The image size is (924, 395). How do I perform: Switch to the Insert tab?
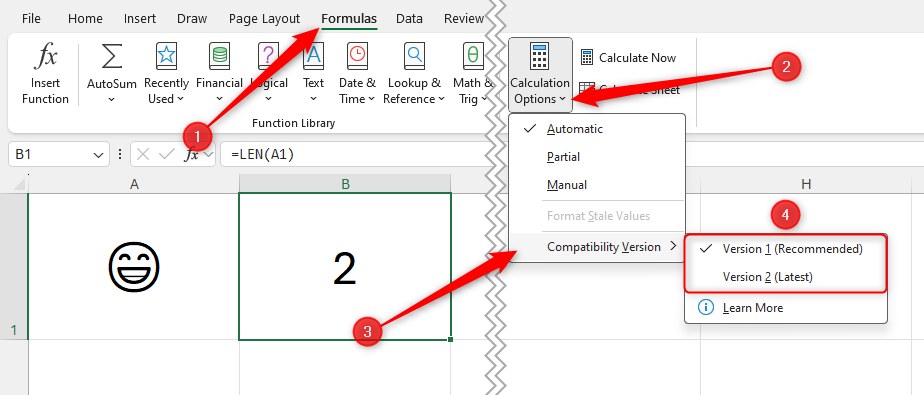tap(140, 18)
